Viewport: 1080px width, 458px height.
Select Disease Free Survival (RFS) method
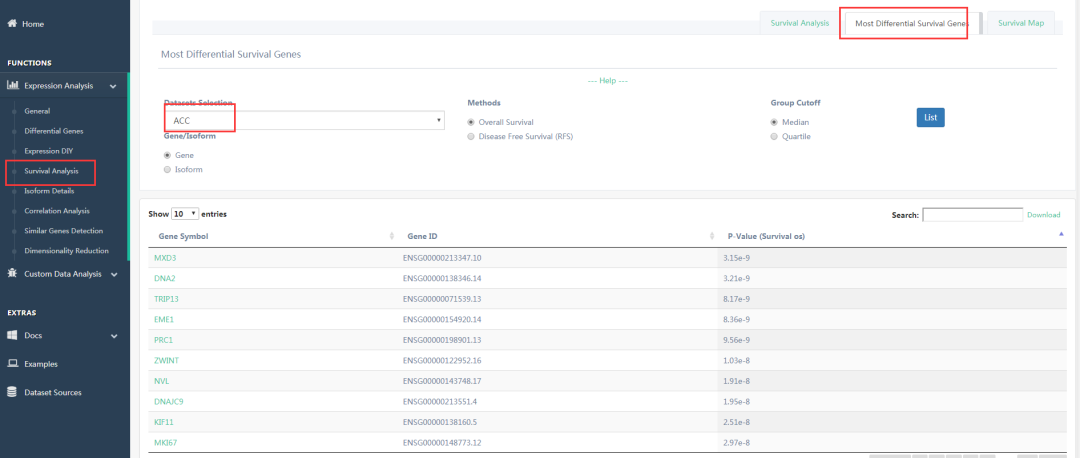point(471,136)
